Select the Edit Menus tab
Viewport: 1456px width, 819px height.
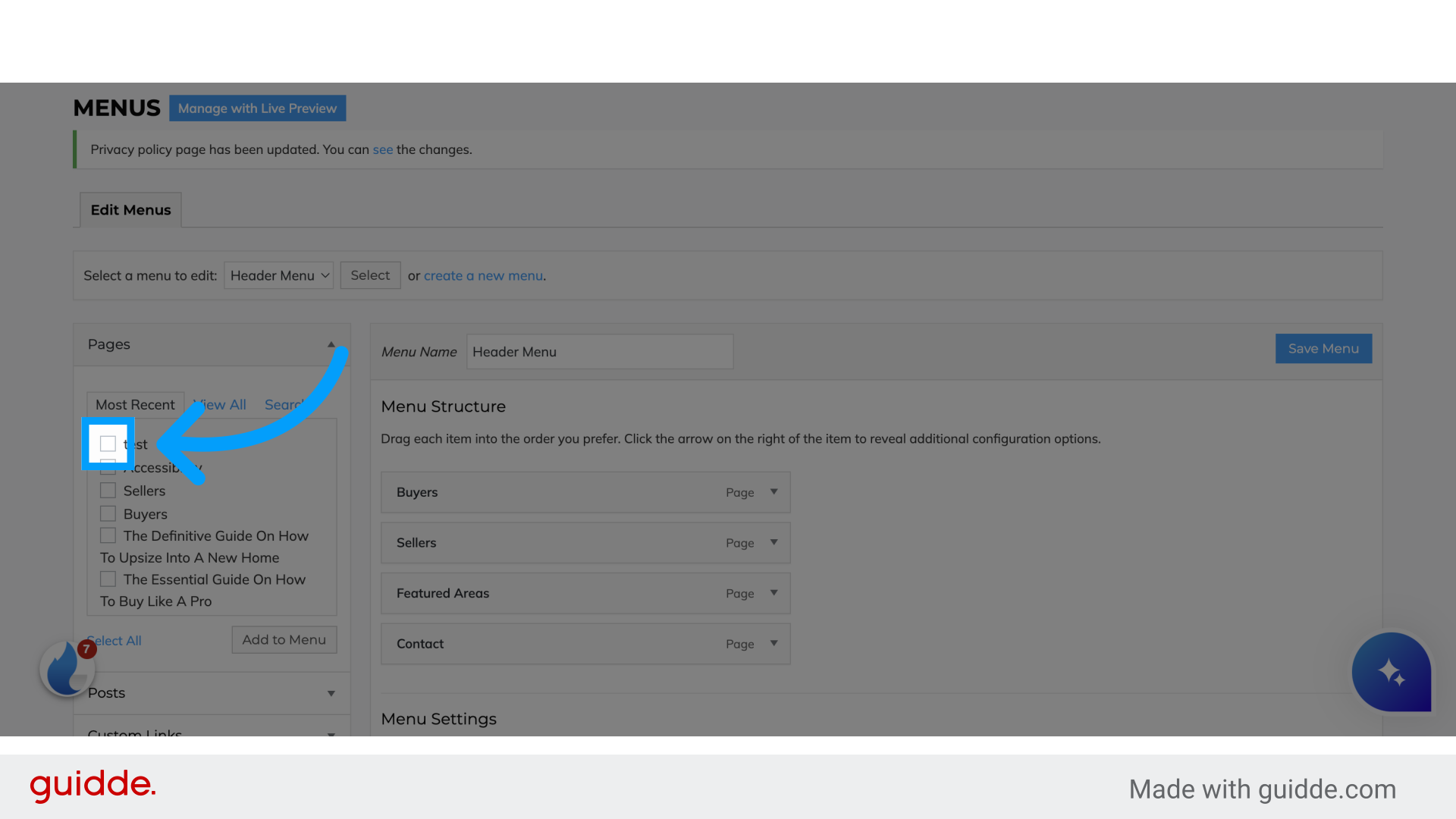coord(130,209)
